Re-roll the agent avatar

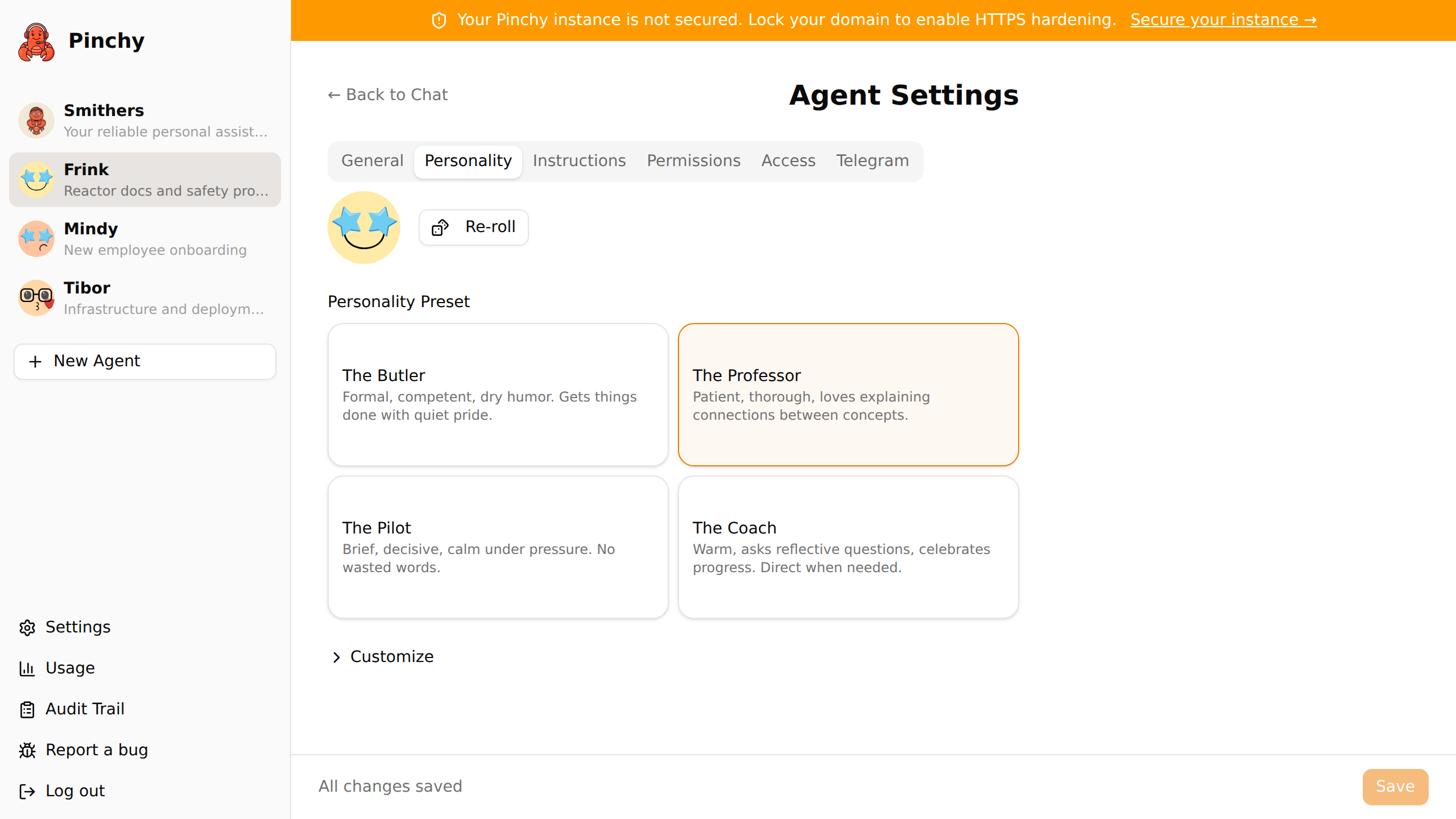474,227
